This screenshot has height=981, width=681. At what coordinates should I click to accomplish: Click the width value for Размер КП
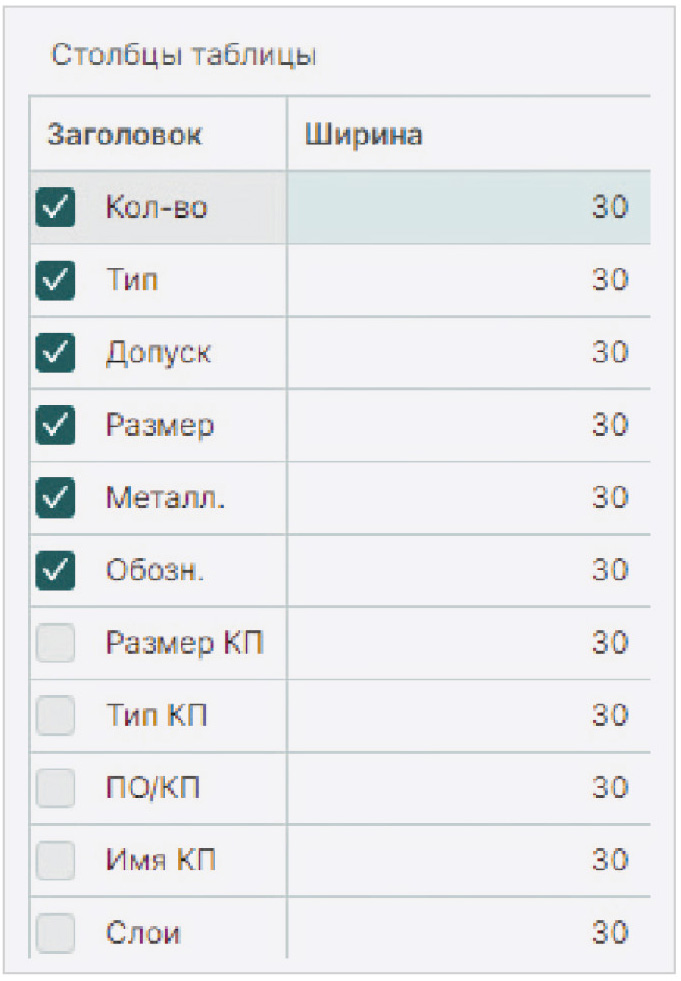click(609, 643)
